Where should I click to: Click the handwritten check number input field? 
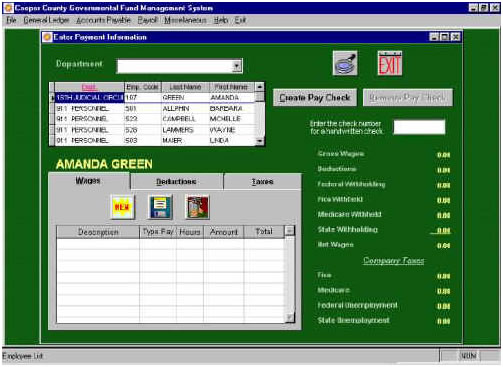[419, 127]
